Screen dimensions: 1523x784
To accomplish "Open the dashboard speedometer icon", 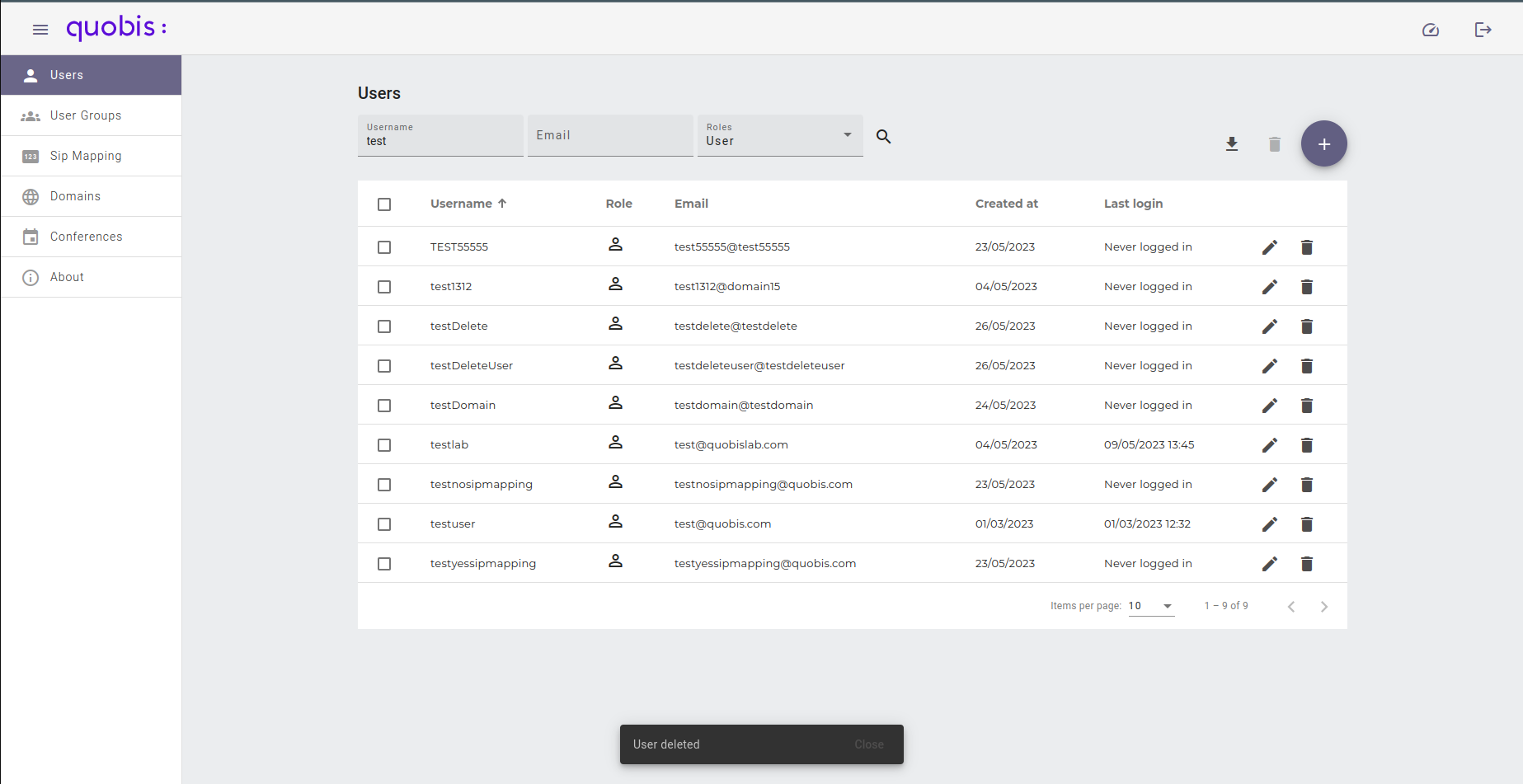I will tap(1431, 30).
